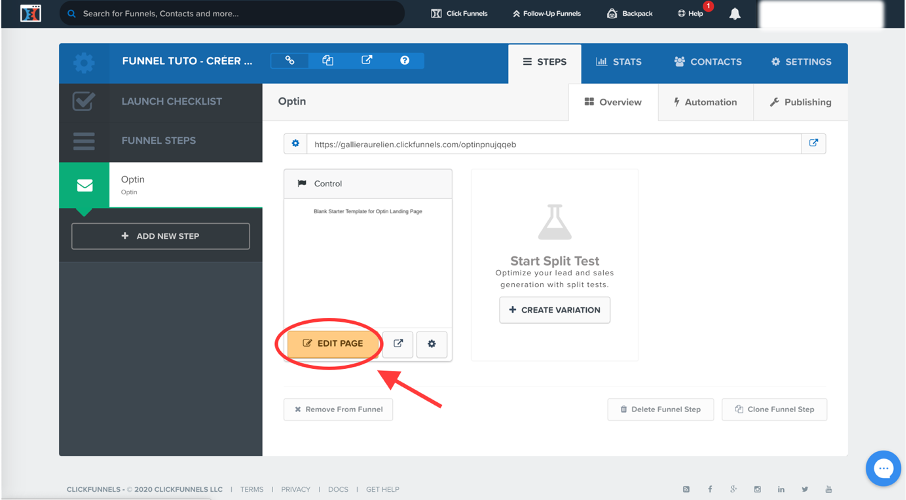This screenshot has width=906, height=500.
Task: Open the page URL in new tab icon
Action: (814, 143)
